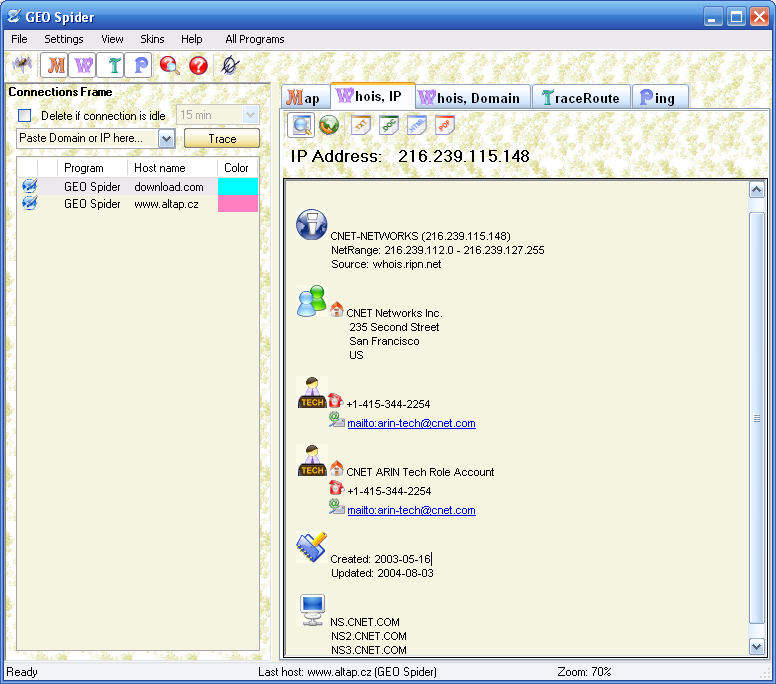Open the Settings menu
The width and height of the screenshot is (776, 684).
(64, 39)
